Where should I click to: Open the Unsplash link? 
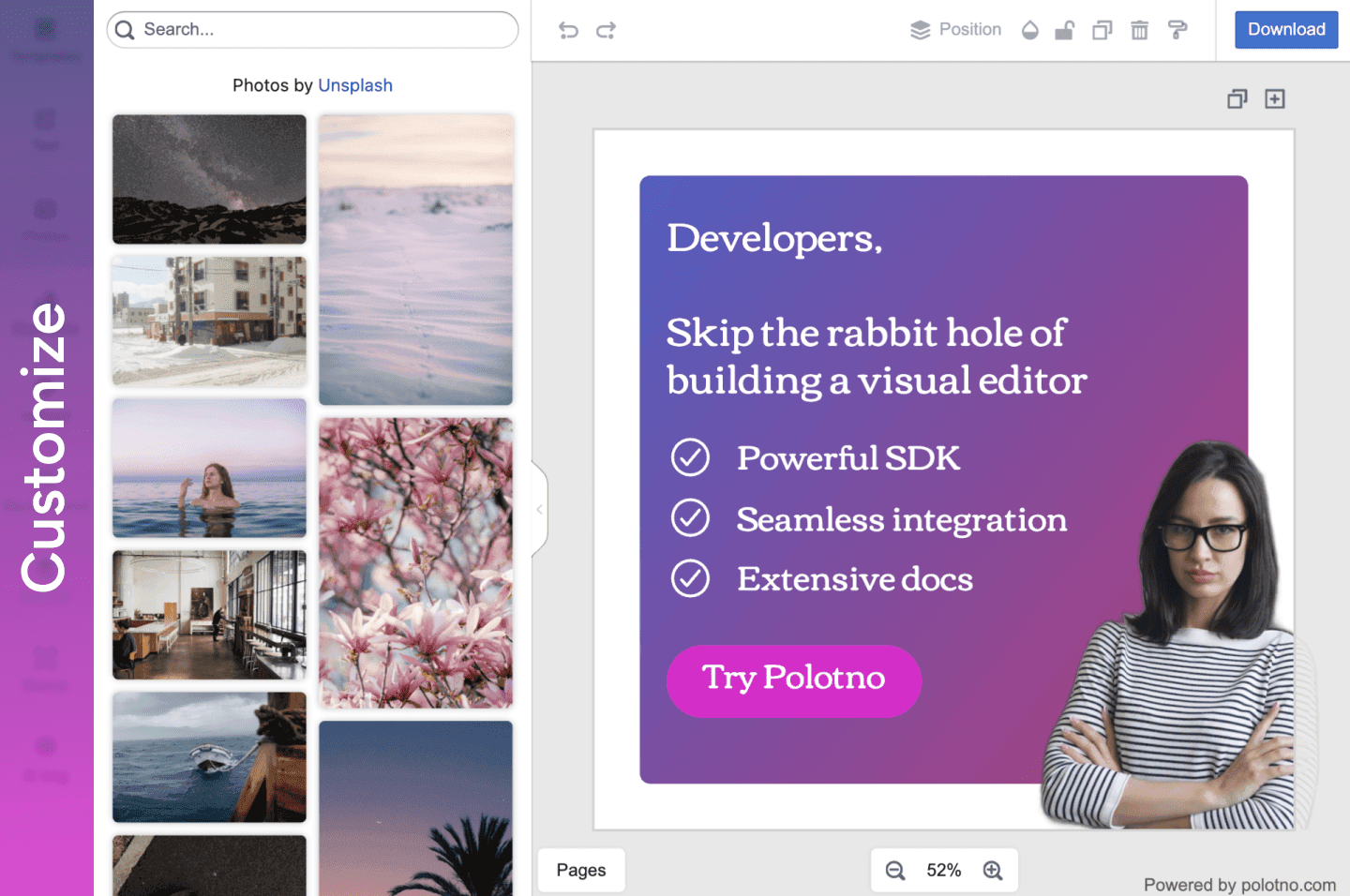pos(355,85)
